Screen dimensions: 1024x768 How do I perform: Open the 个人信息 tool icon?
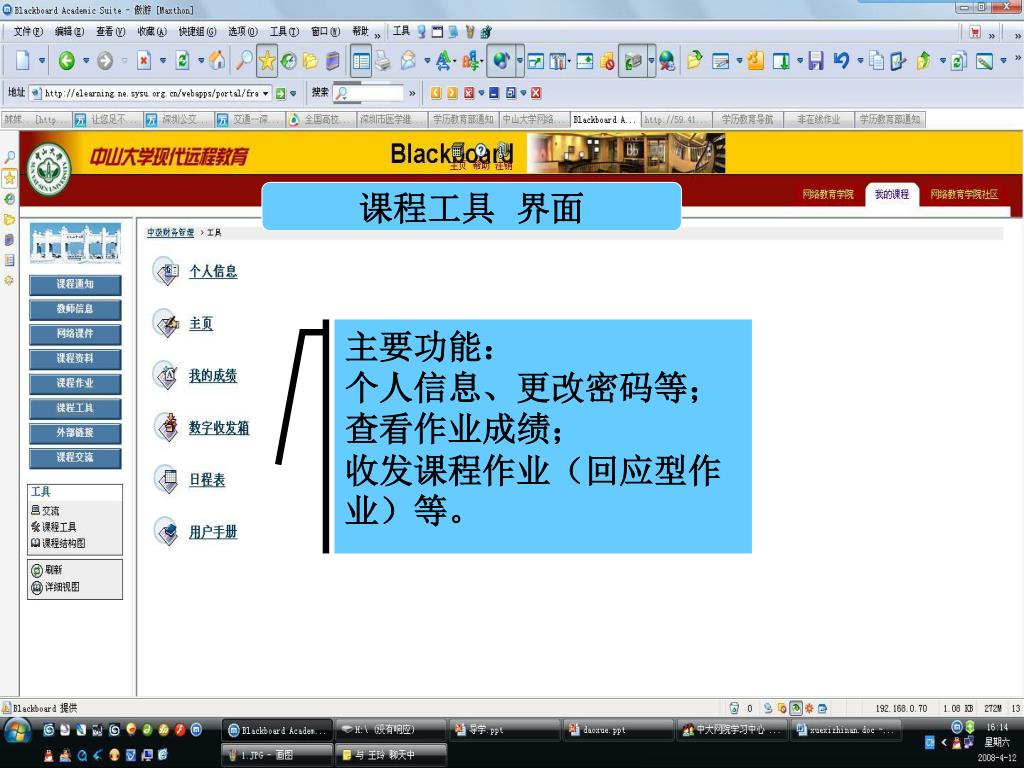(166, 271)
